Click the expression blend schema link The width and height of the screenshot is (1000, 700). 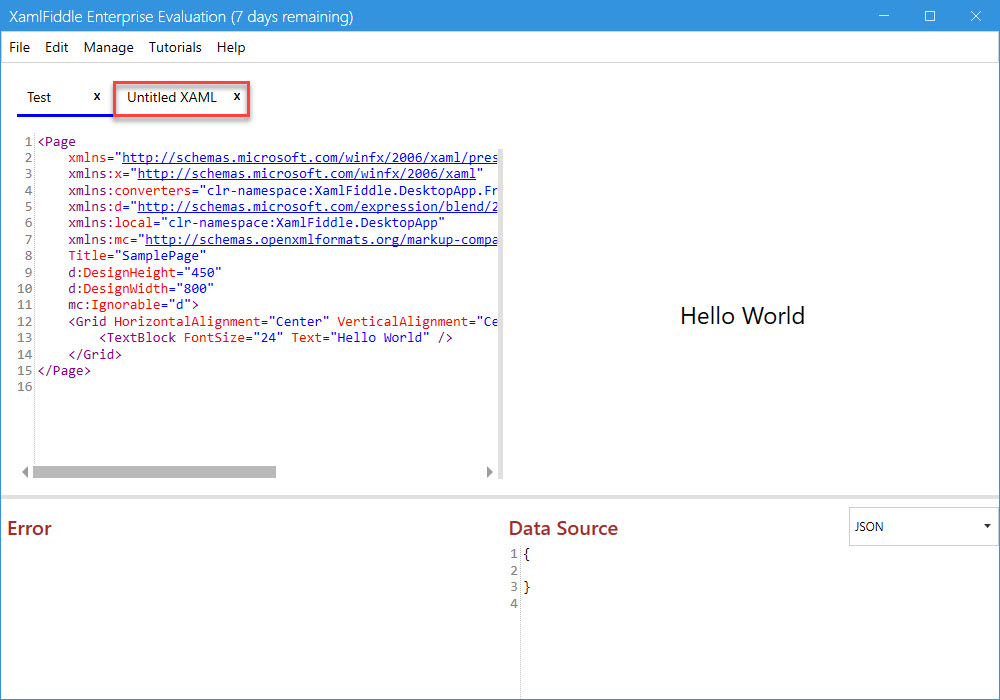tap(318, 207)
